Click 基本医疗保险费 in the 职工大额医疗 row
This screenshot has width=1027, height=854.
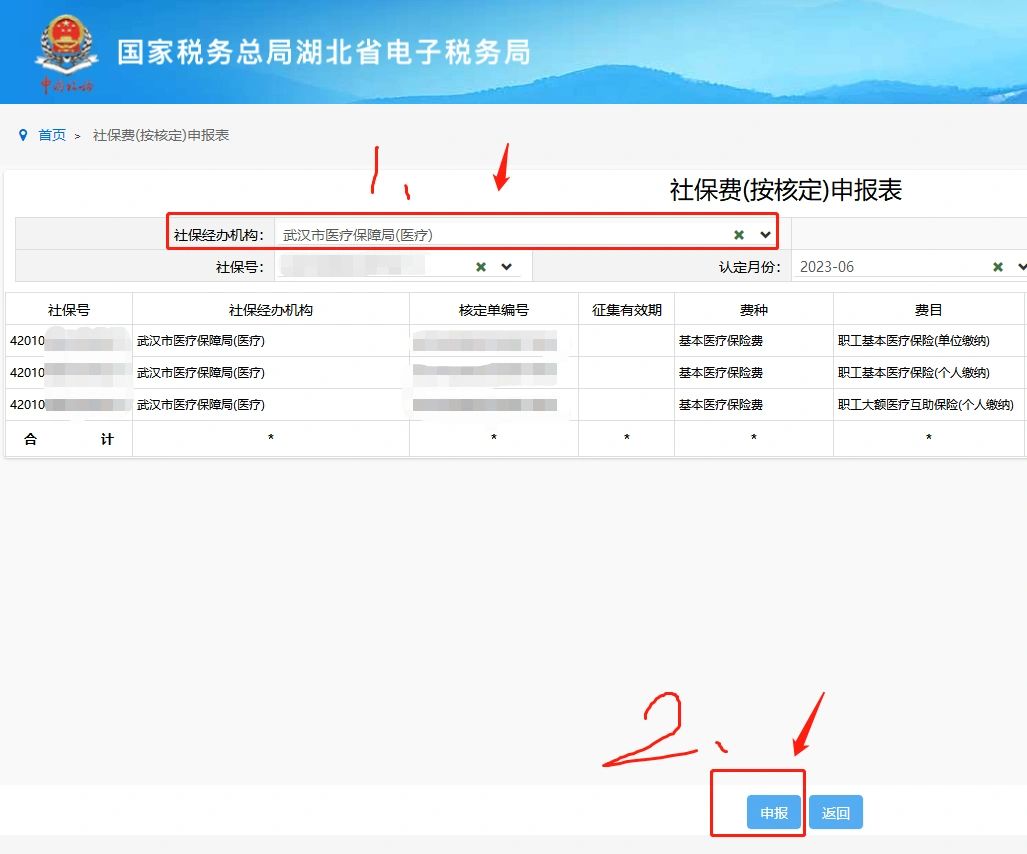pyautogui.click(x=720, y=405)
